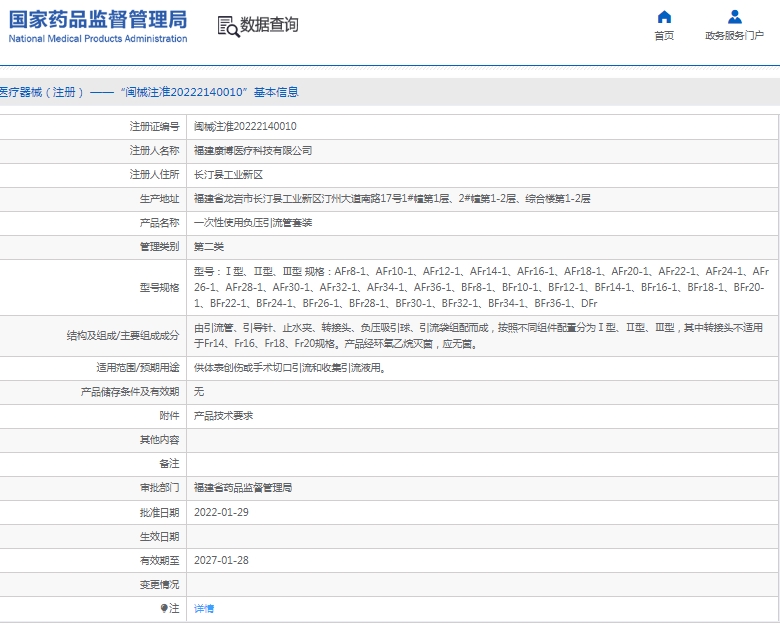Select expiry date 2027-01-28
Image resolution: width=780 pixels, height=629 pixels.
(221, 560)
